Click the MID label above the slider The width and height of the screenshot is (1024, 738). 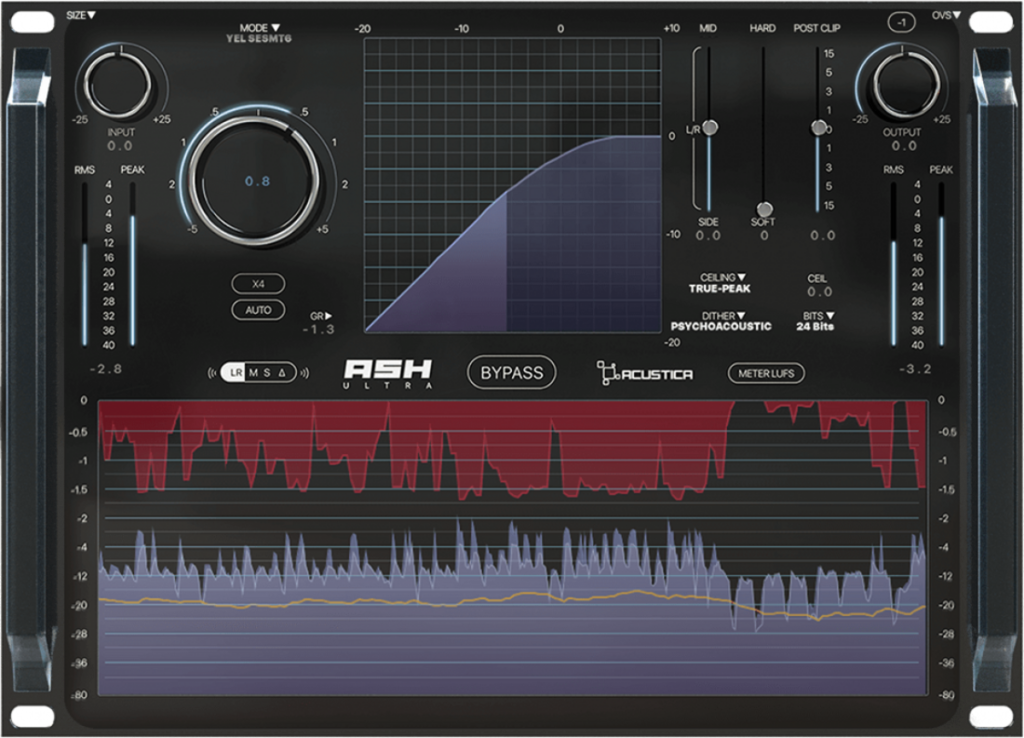coord(708,28)
